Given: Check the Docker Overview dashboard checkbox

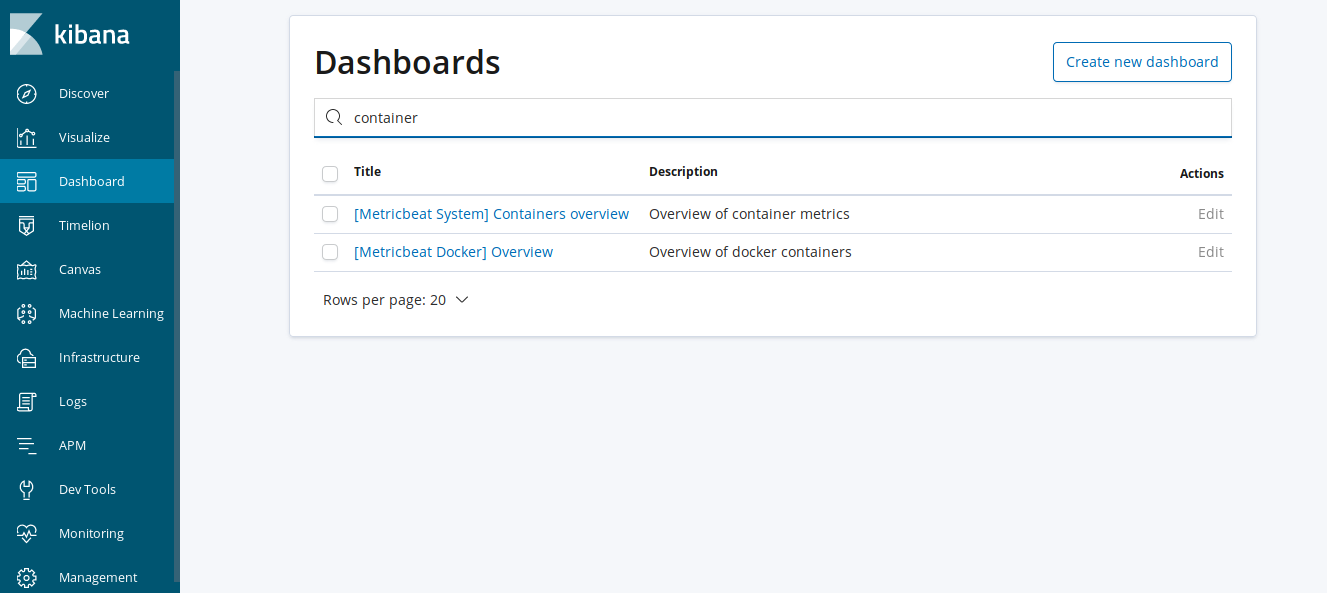Looking at the screenshot, I should pyautogui.click(x=330, y=252).
